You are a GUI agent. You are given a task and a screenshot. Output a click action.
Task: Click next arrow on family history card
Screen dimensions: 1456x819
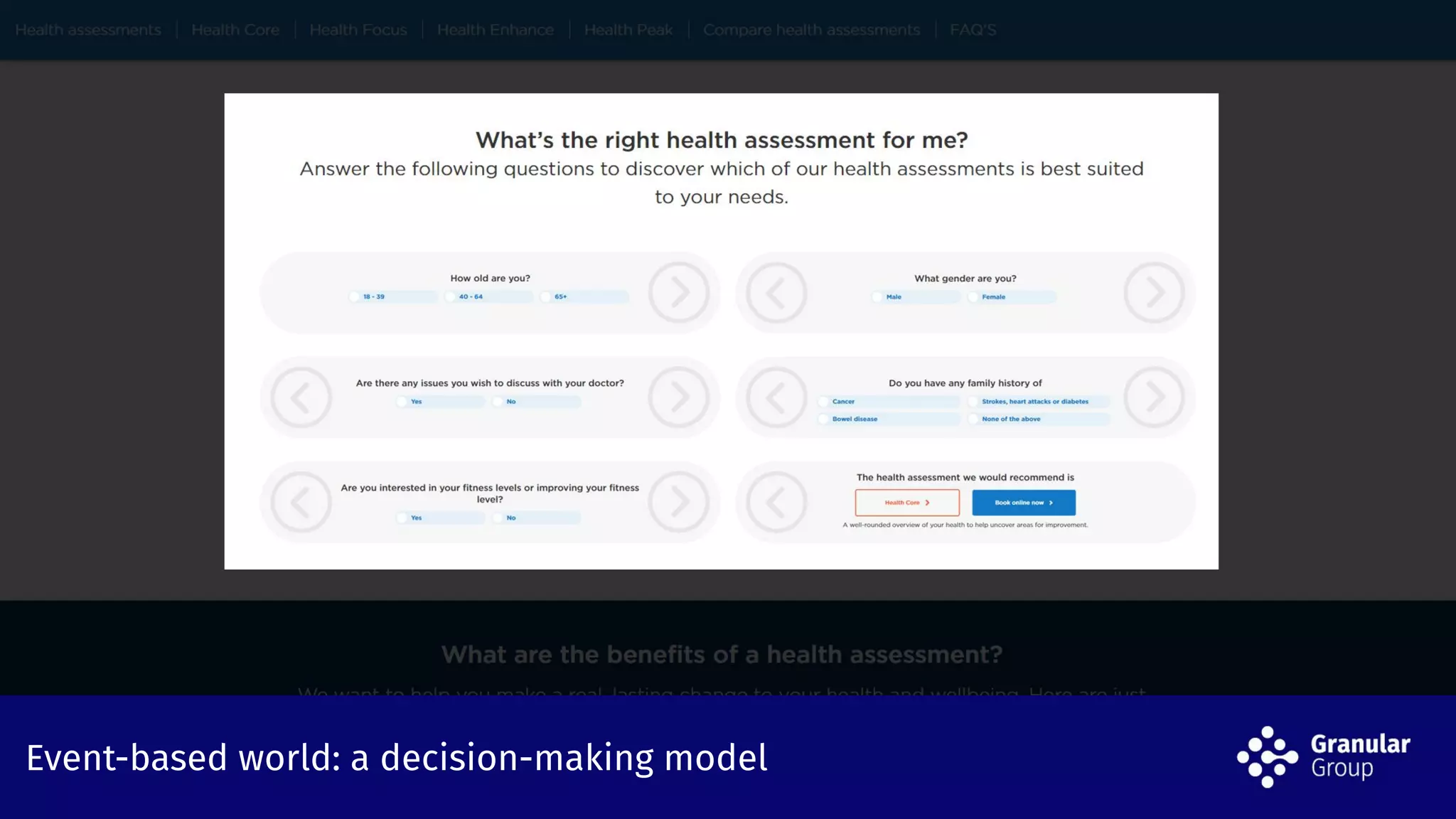coord(1155,397)
